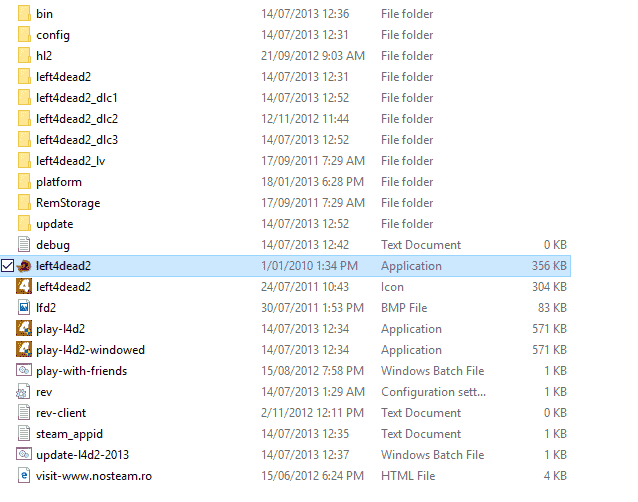
Task: Click the visit-www.nosteam.ro HTML file icon
Action: click(24, 476)
